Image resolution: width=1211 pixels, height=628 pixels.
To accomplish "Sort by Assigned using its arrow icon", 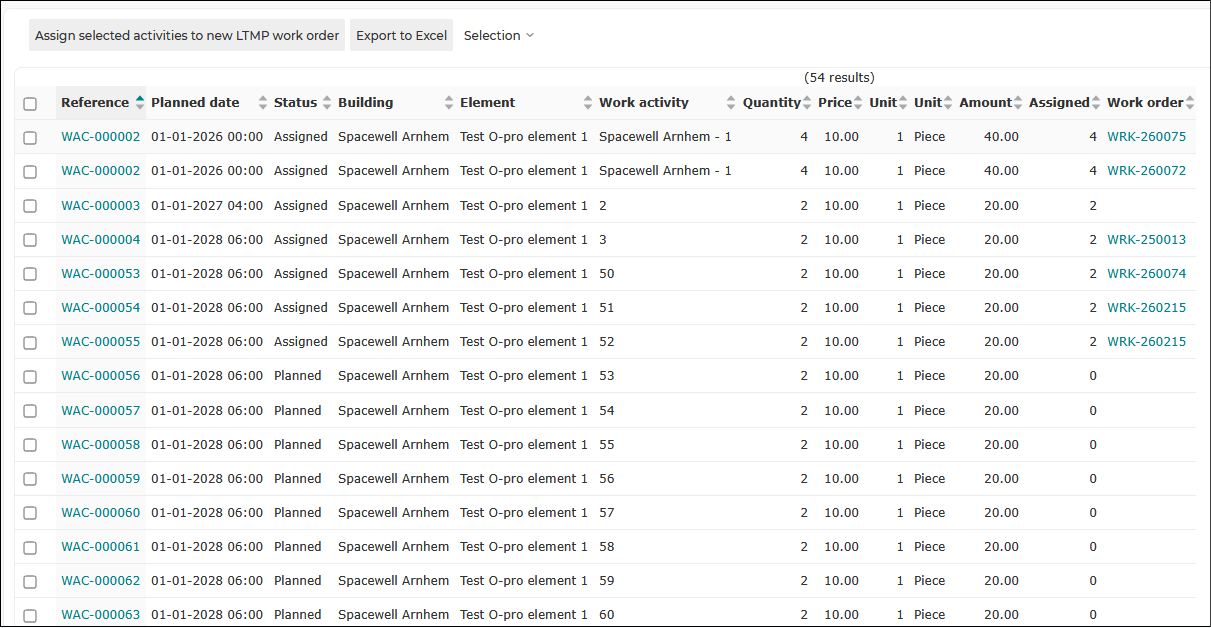I will (1096, 102).
